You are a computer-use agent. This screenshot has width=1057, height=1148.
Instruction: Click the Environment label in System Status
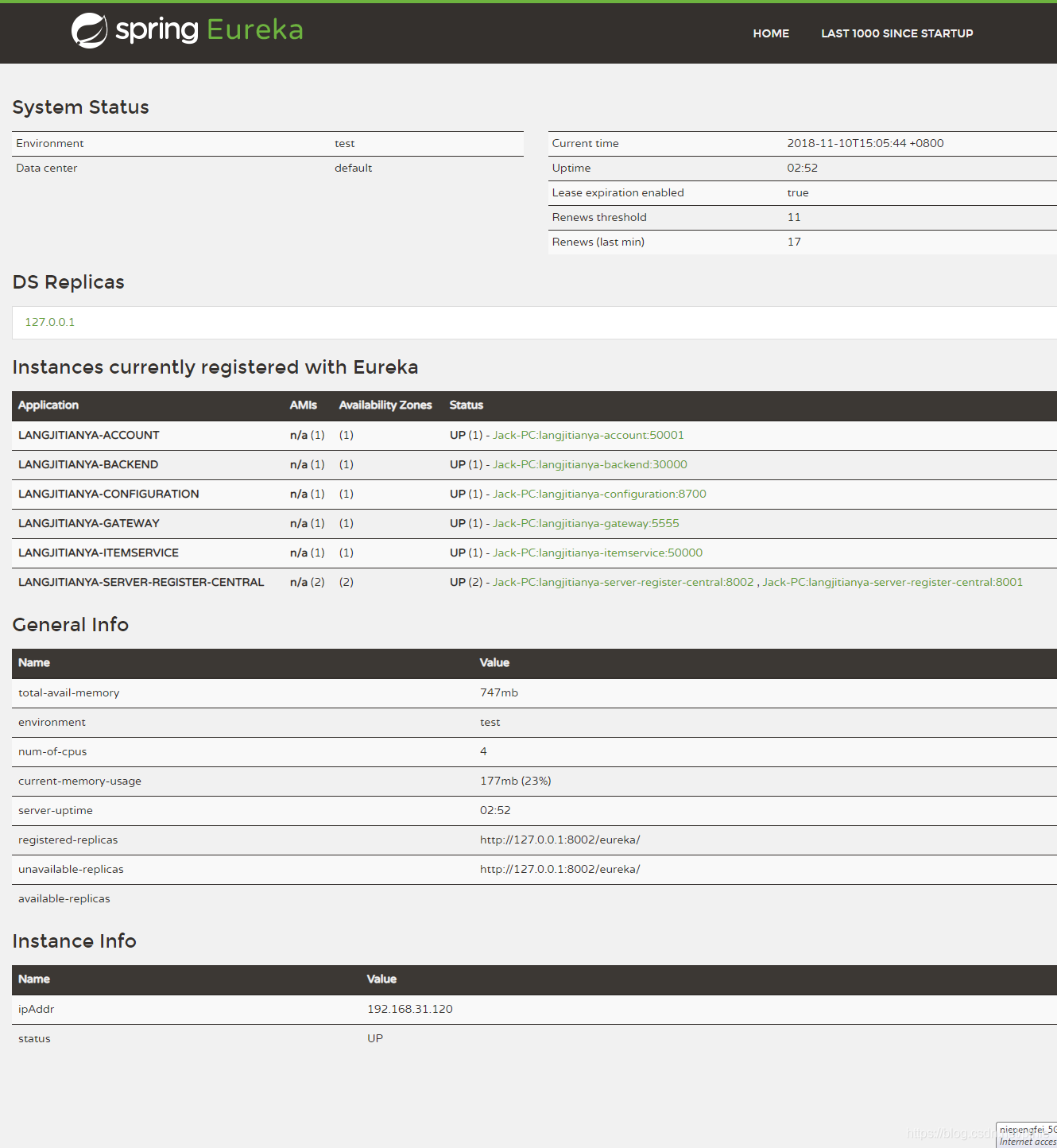[50, 143]
